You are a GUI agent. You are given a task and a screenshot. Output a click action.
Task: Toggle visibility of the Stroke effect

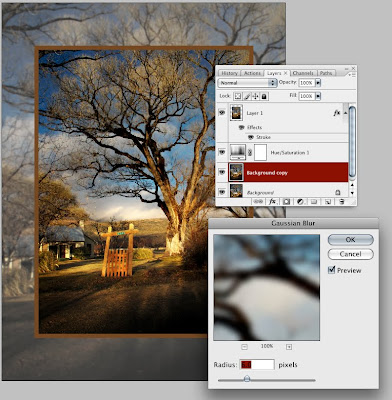[x=251, y=137]
